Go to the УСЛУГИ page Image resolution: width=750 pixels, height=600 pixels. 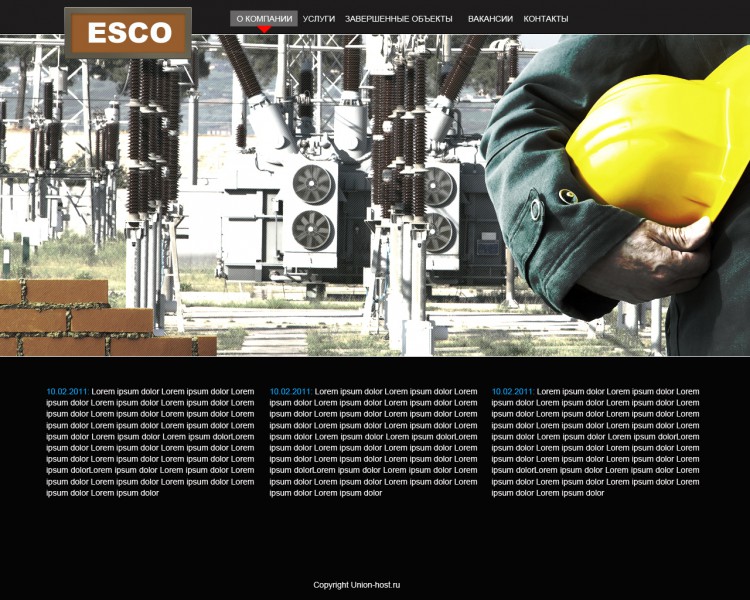coord(319,19)
